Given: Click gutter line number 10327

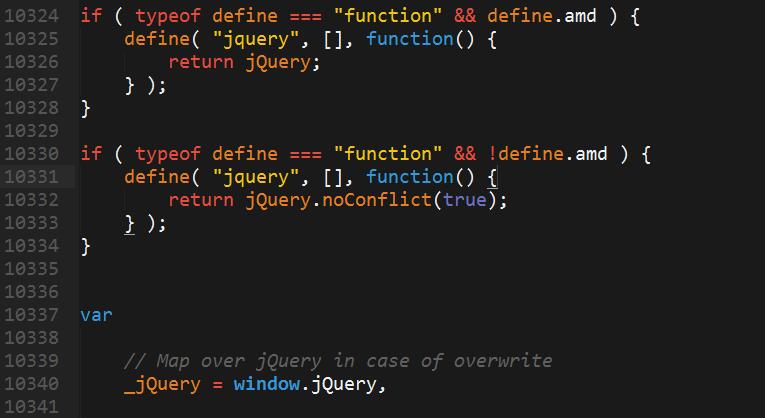Looking at the screenshot, I should pyautogui.click(x=32, y=85).
